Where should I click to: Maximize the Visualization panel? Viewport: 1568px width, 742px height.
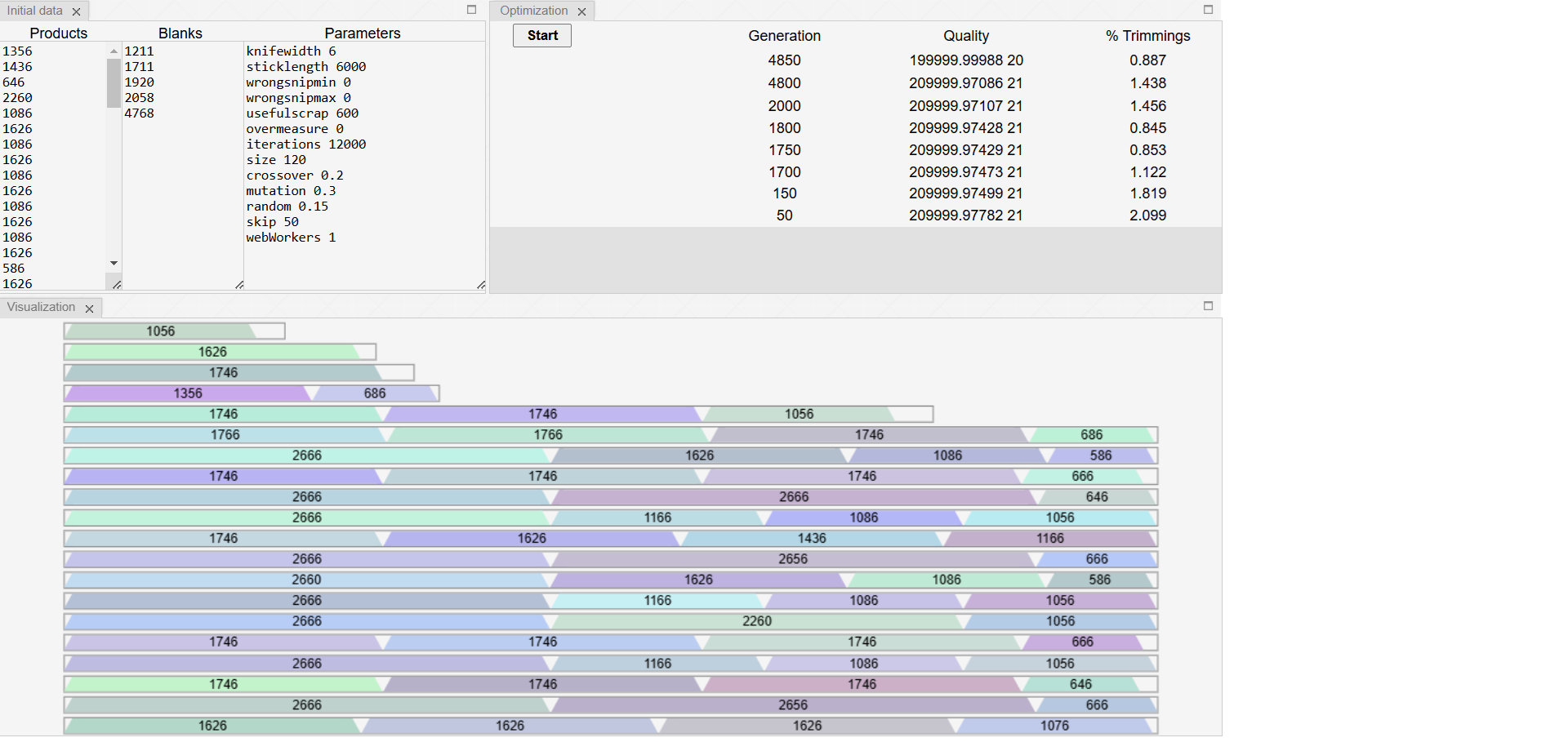[x=1208, y=306]
